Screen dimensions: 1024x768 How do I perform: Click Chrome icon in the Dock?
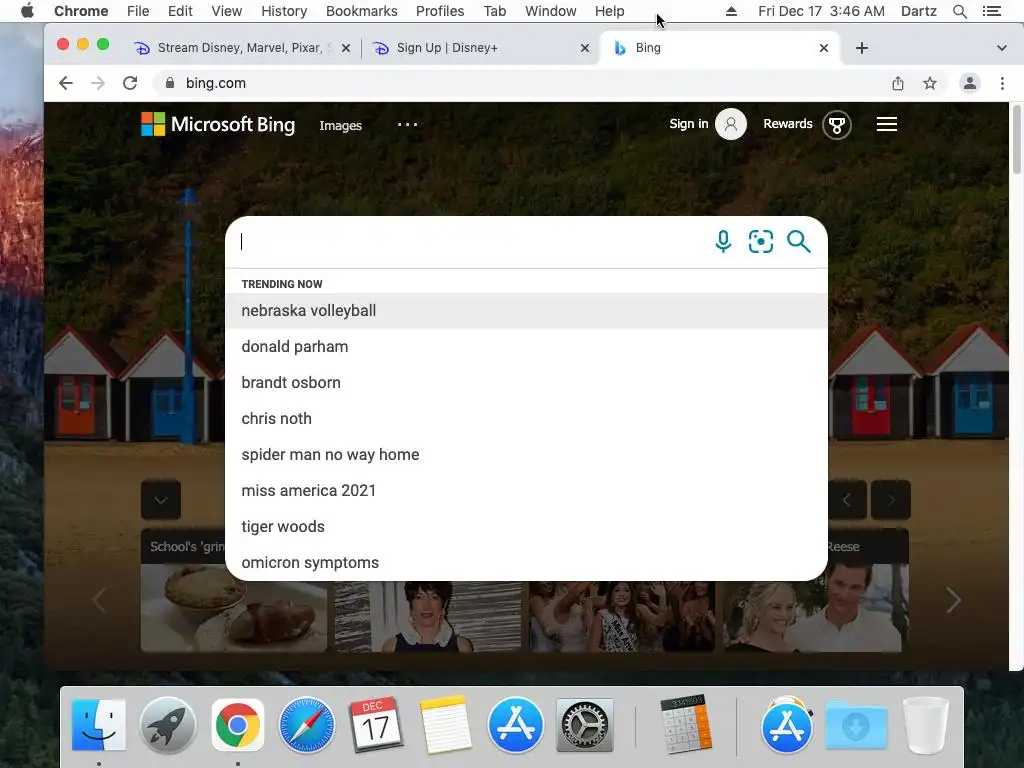(238, 725)
